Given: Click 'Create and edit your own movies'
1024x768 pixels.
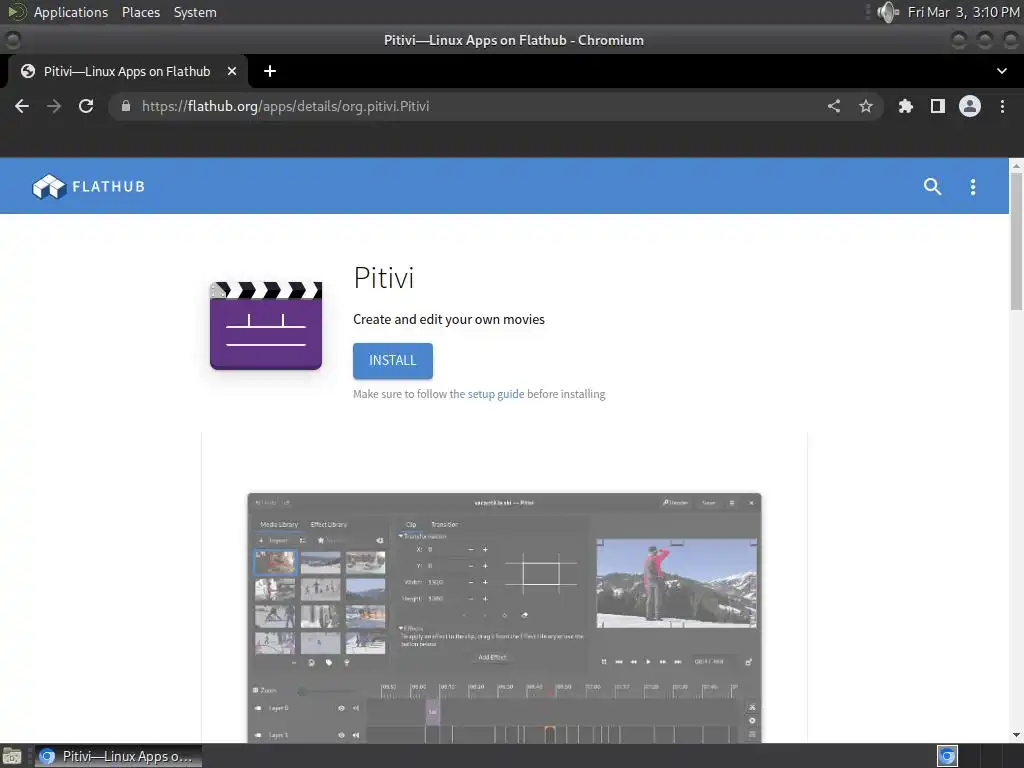Looking at the screenshot, I should point(449,319).
